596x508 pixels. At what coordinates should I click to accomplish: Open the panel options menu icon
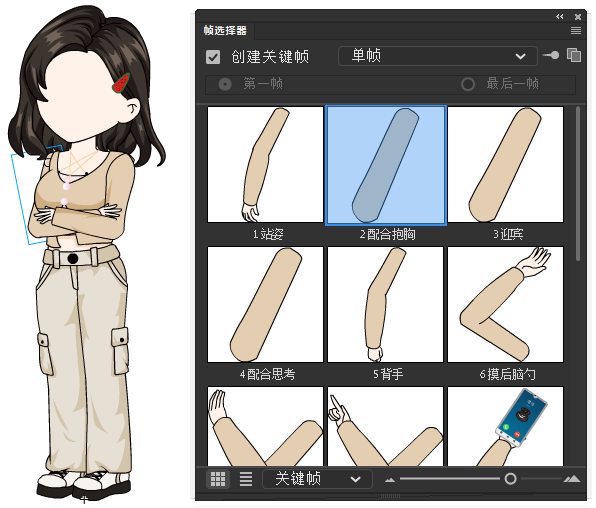[576, 30]
